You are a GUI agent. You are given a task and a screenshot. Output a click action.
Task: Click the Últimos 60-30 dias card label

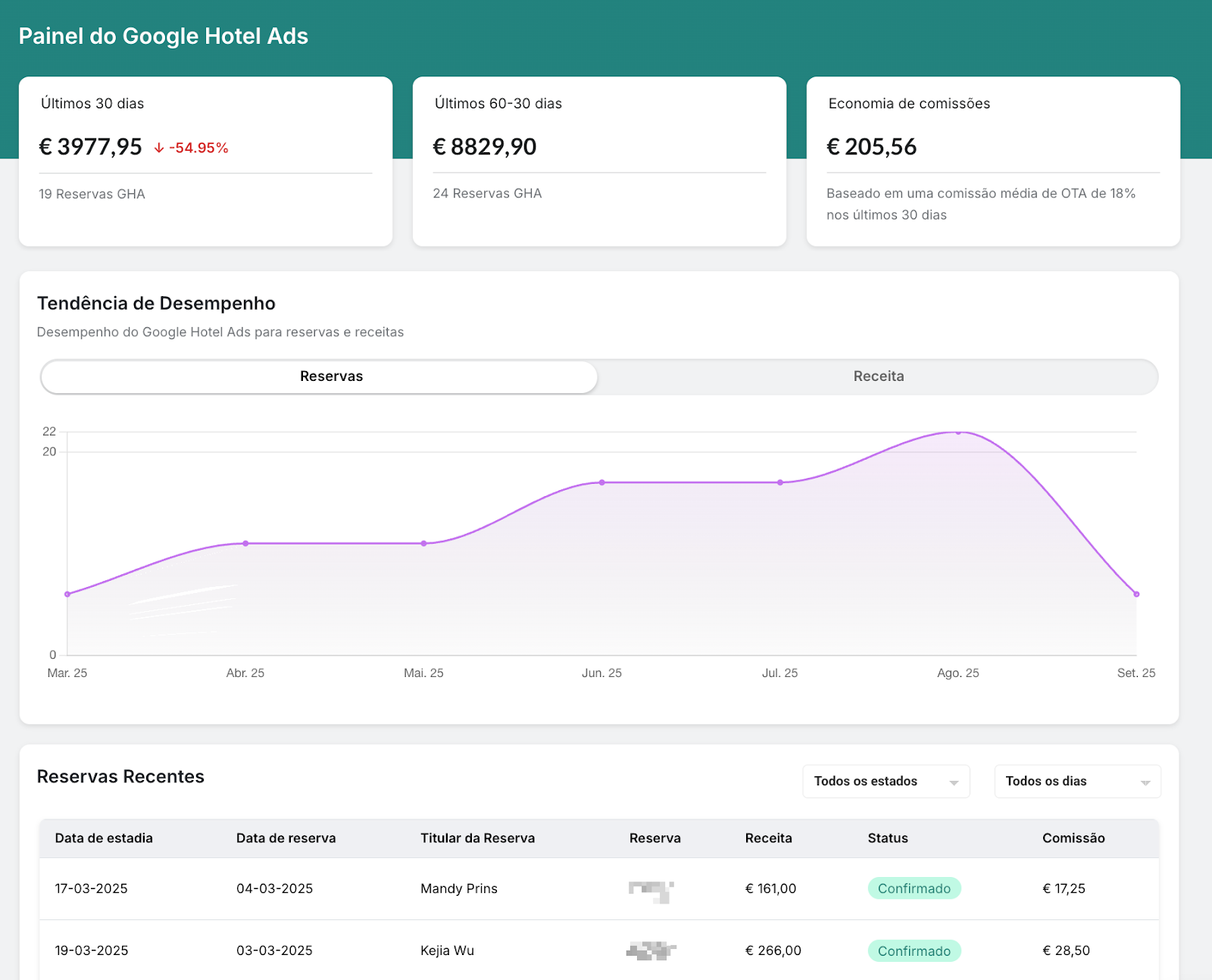[498, 104]
